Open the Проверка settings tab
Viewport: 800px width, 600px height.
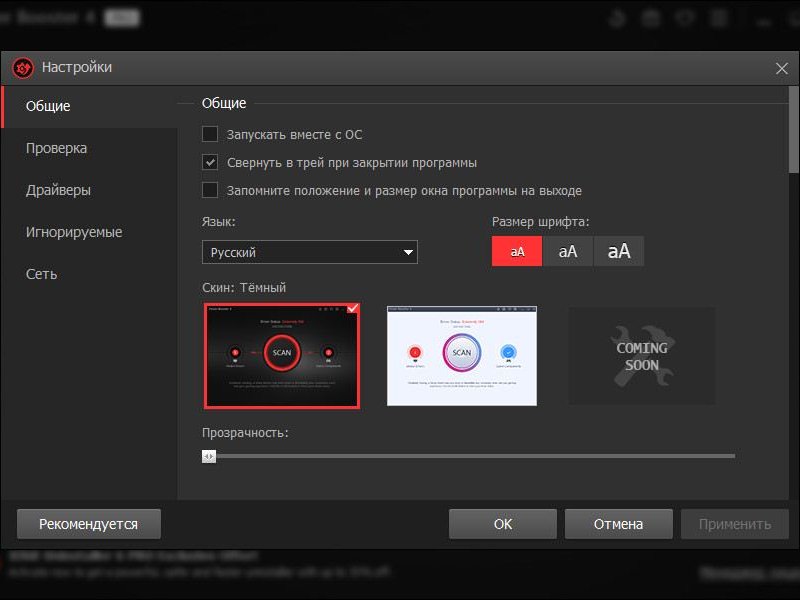[x=89, y=148]
